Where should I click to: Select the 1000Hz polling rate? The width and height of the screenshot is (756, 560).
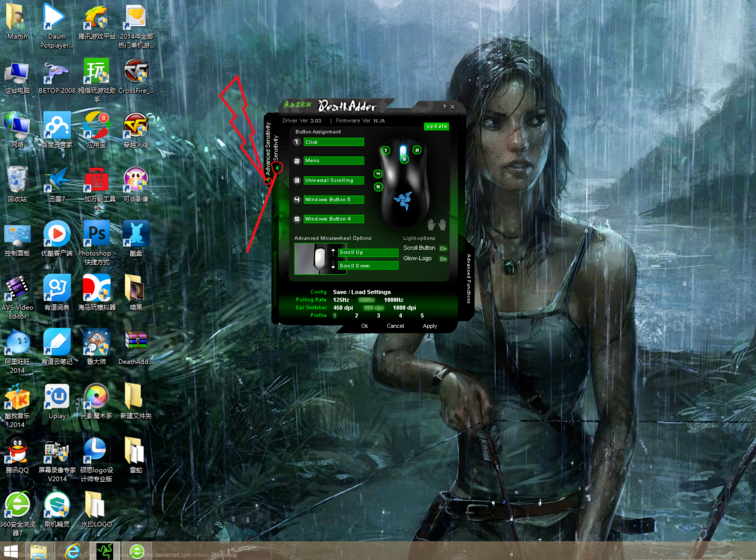pos(393,300)
